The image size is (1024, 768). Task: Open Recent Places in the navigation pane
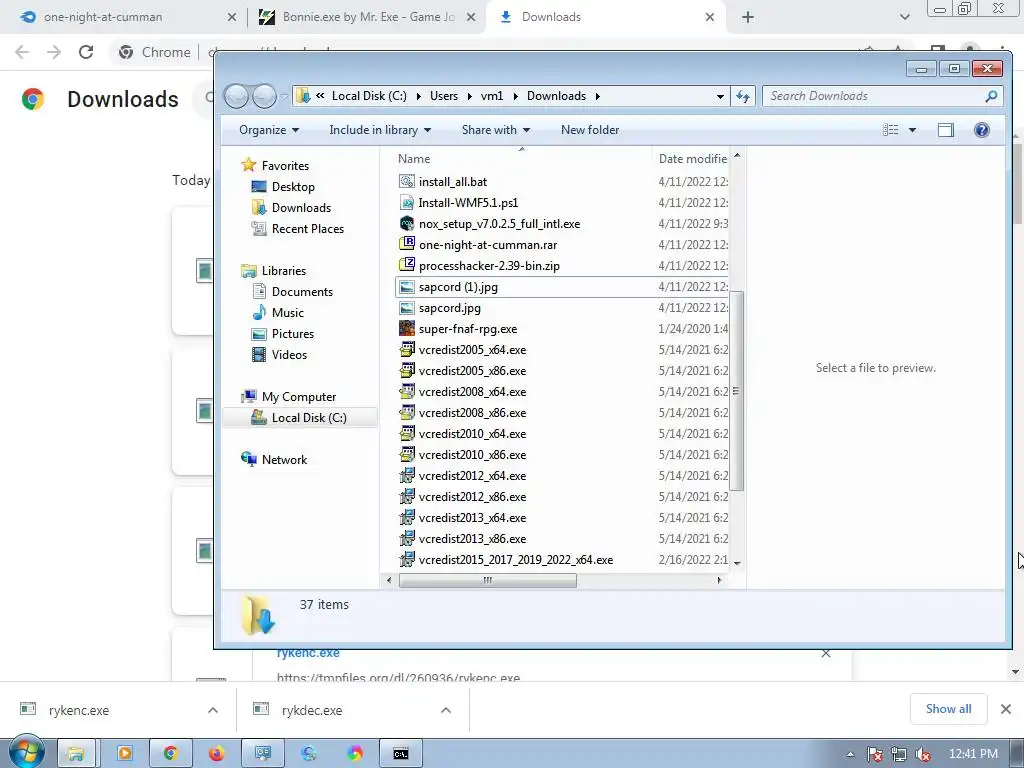pyautogui.click(x=308, y=229)
